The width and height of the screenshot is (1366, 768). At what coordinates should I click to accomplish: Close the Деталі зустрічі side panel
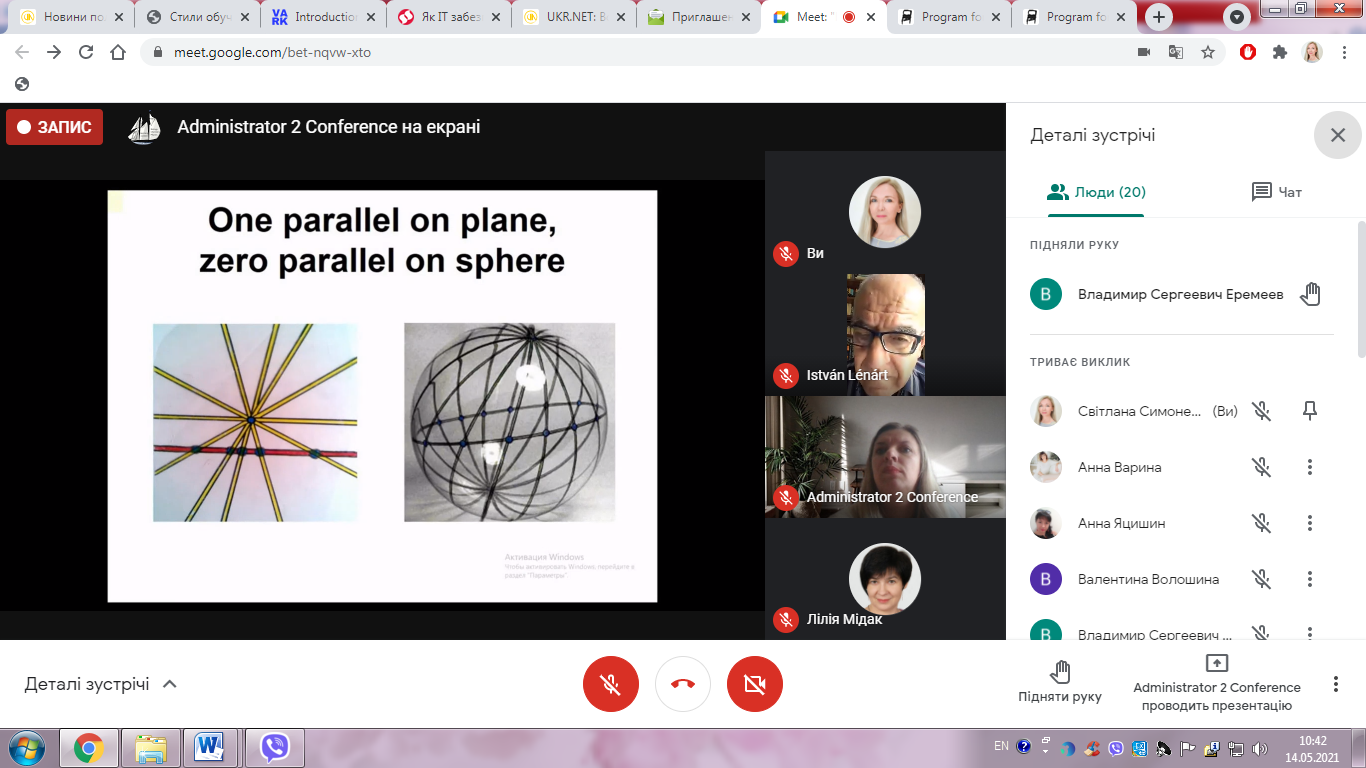click(1338, 135)
